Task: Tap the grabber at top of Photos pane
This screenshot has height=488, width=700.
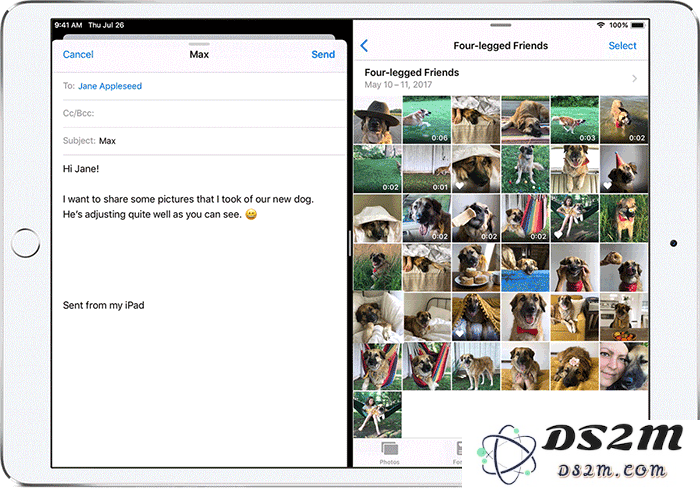Action: point(500,25)
